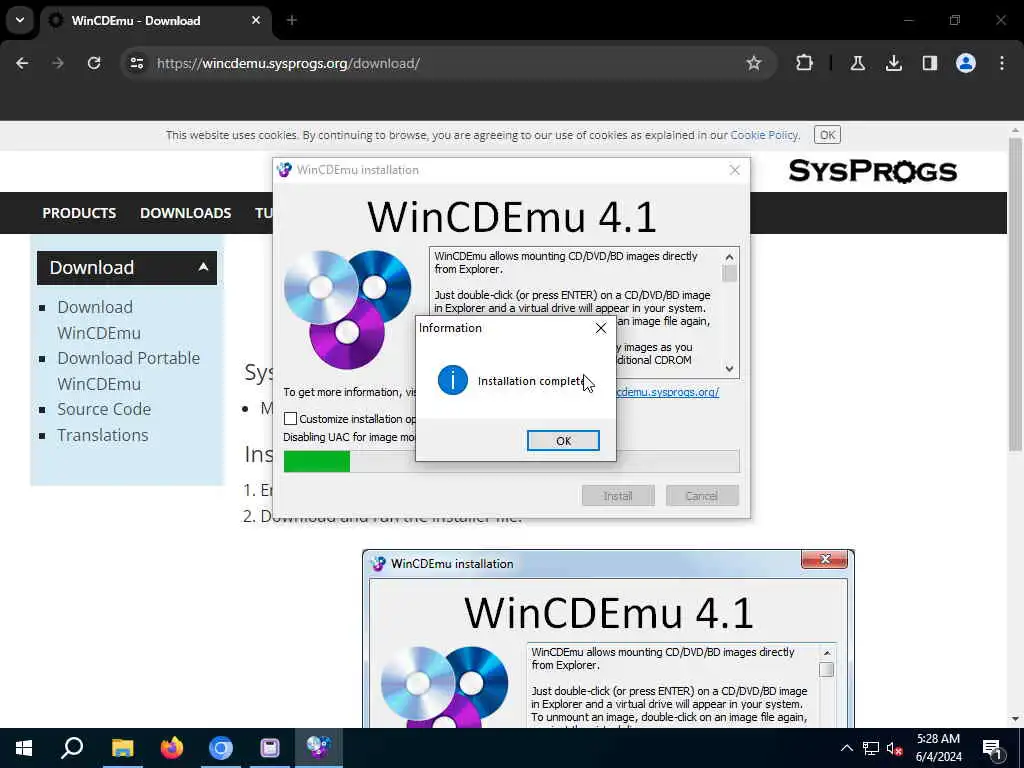1024x768 pixels.
Task: Click OK in the Information dialog
Action: (563, 441)
